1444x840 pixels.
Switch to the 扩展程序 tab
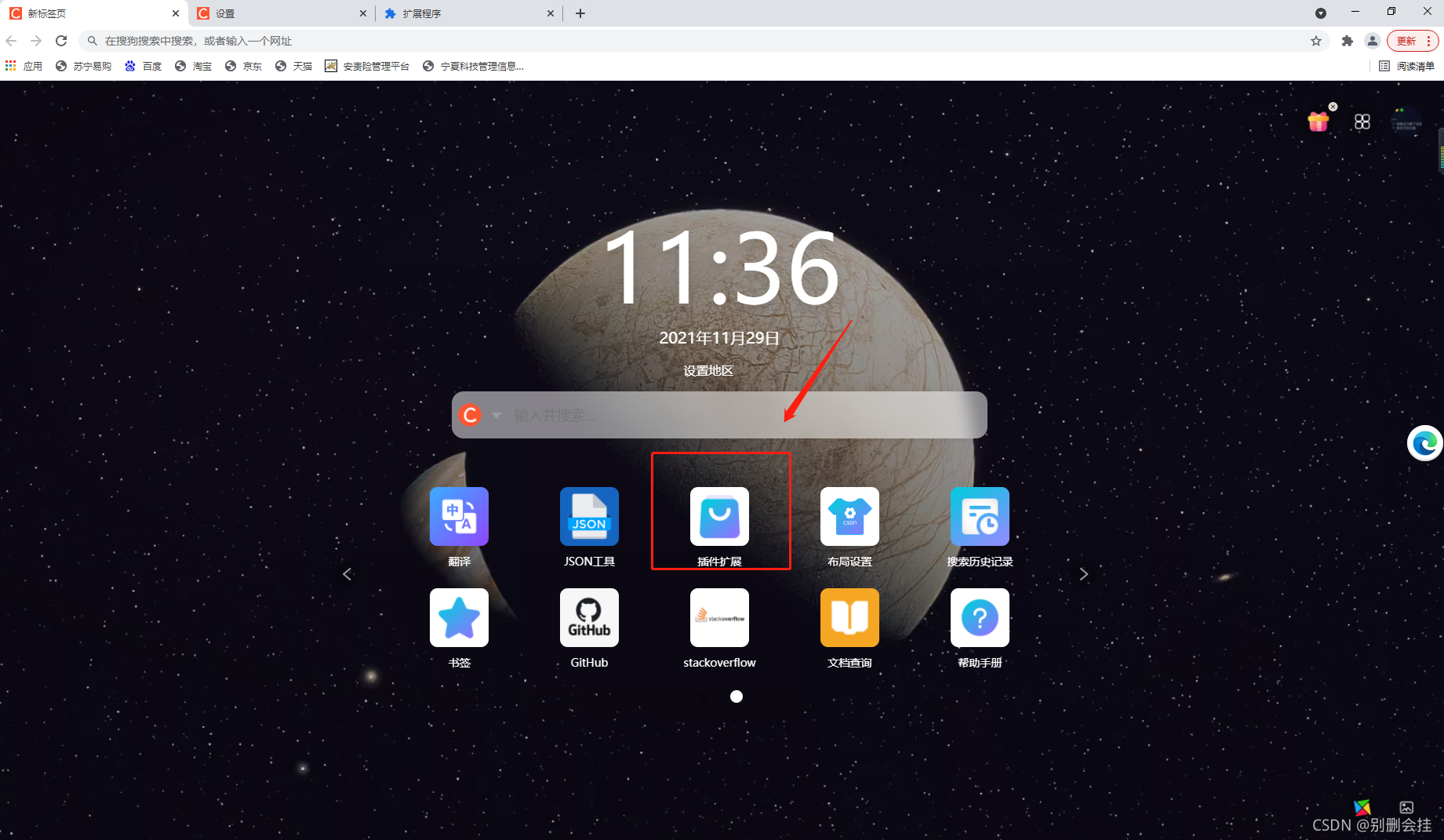click(468, 13)
